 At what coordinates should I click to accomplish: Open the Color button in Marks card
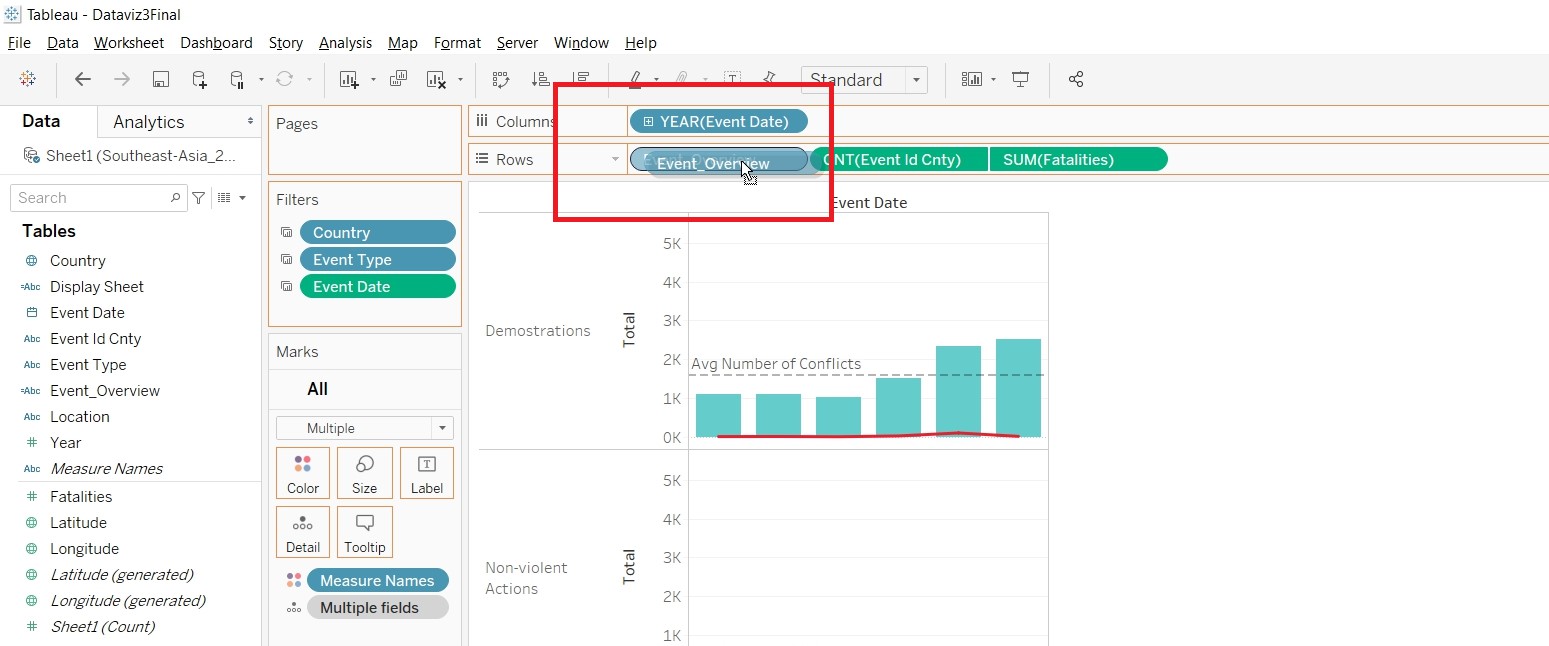[x=303, y=473]
